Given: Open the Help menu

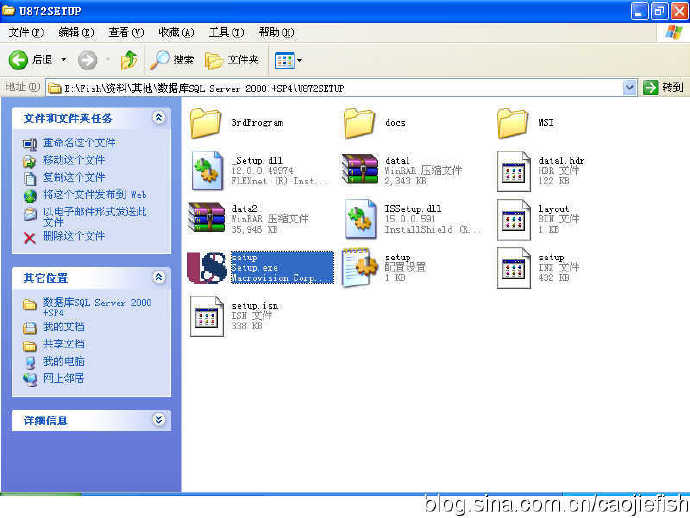Looking at the screenshot, I should point(276,32).
